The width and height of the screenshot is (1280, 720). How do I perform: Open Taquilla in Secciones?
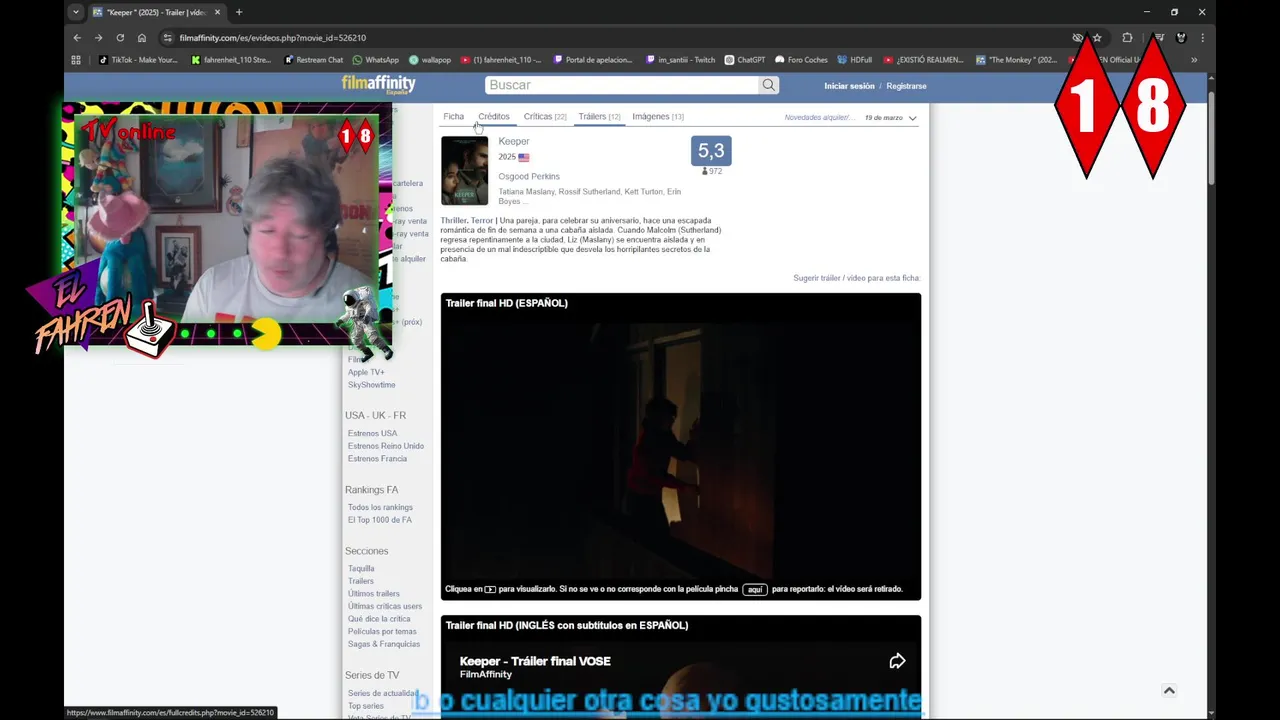coord(361,568)
